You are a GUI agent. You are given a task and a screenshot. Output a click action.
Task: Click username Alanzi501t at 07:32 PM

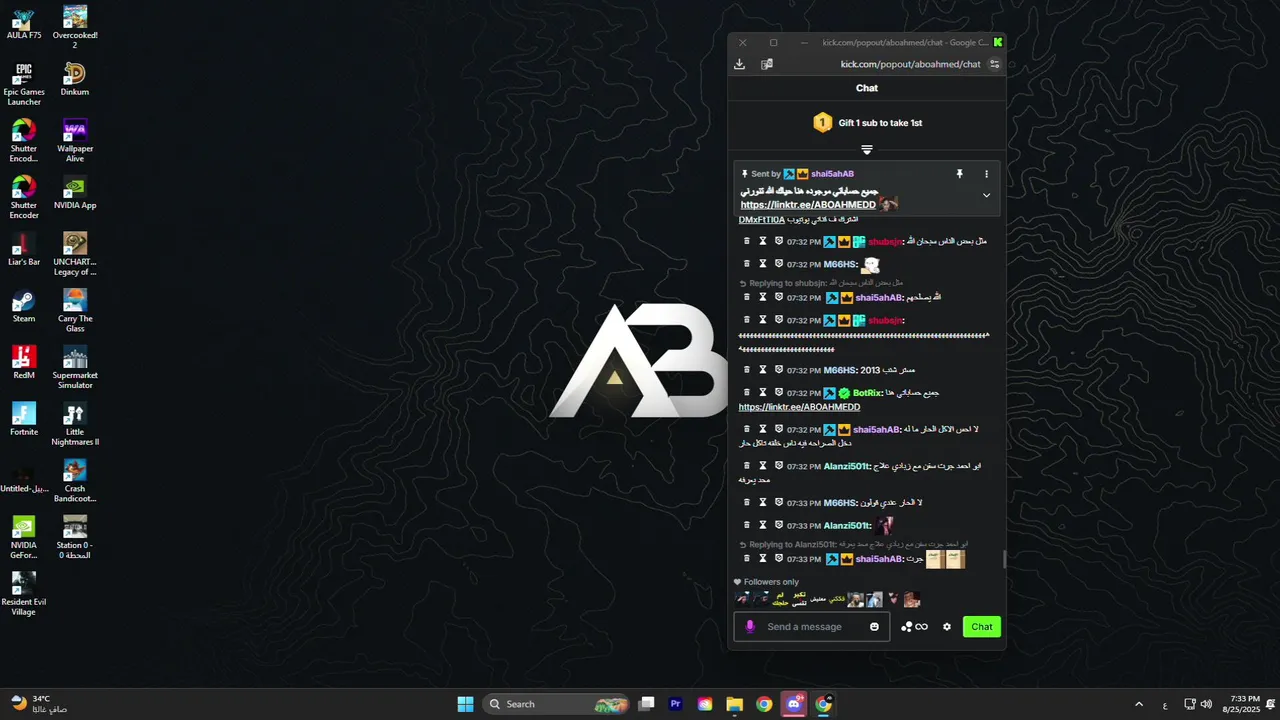(847, 466)
